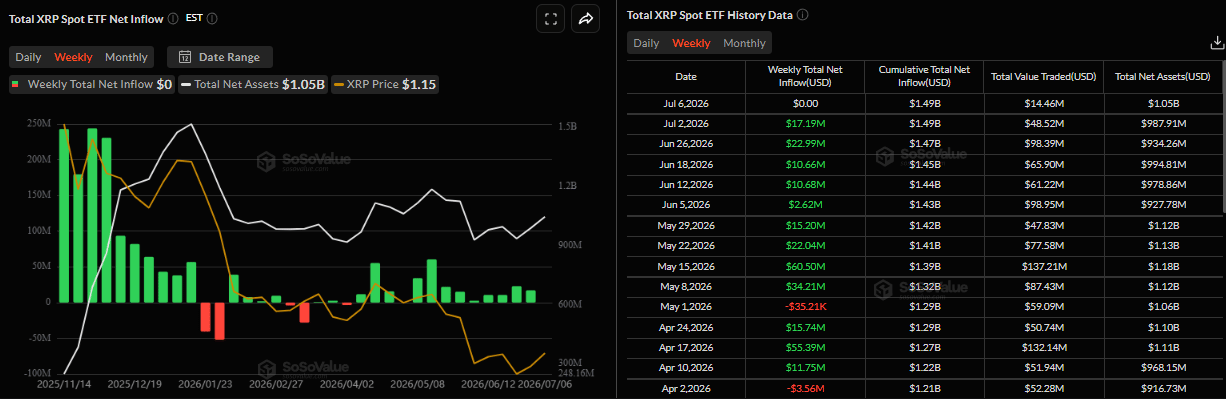Click the Jul 6,2026 date cell

click(686, 104)
